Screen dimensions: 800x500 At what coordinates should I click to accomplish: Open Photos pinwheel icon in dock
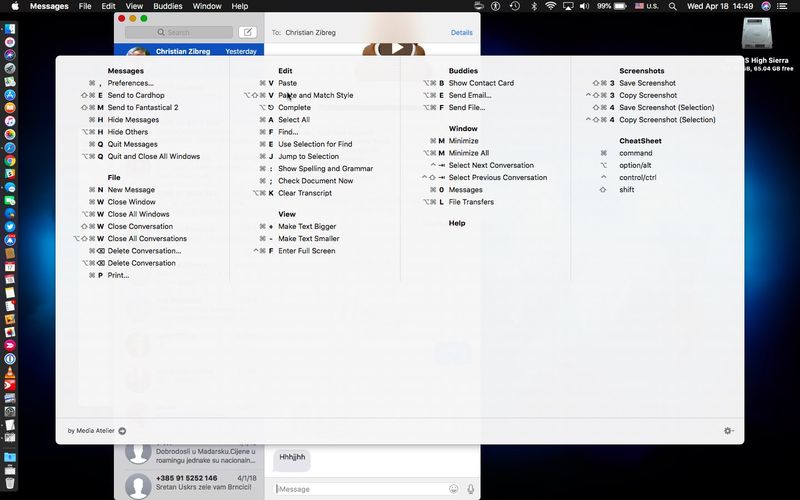pyautogui.click(x=10, y=134)
